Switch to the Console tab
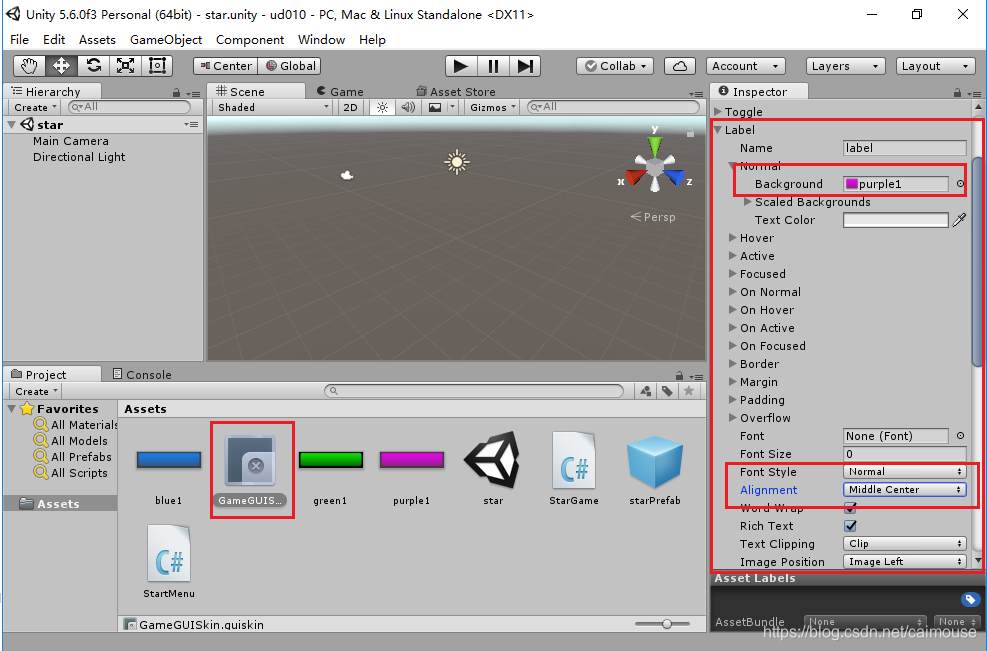Viewport: 987px width, 651px height. [142, 375]
